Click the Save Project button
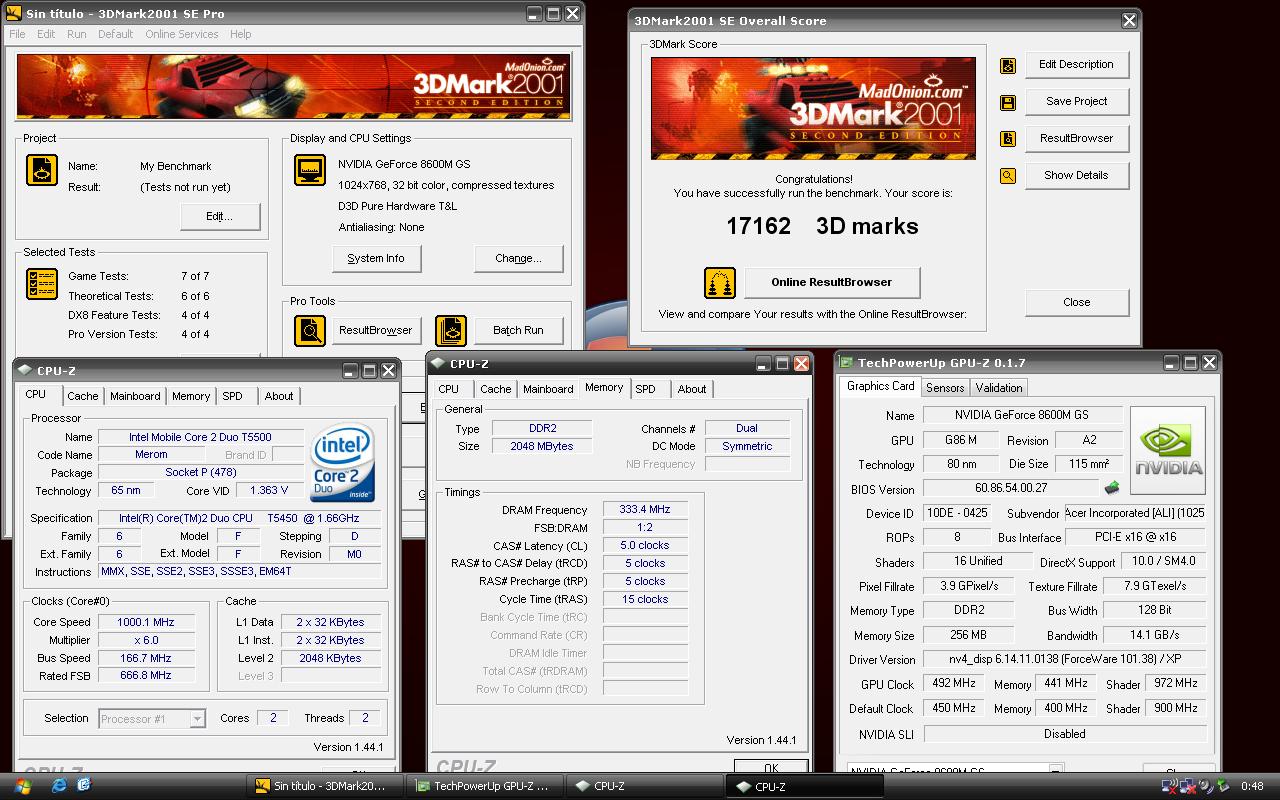1280x800 pixels. (x=1076, y=102)
